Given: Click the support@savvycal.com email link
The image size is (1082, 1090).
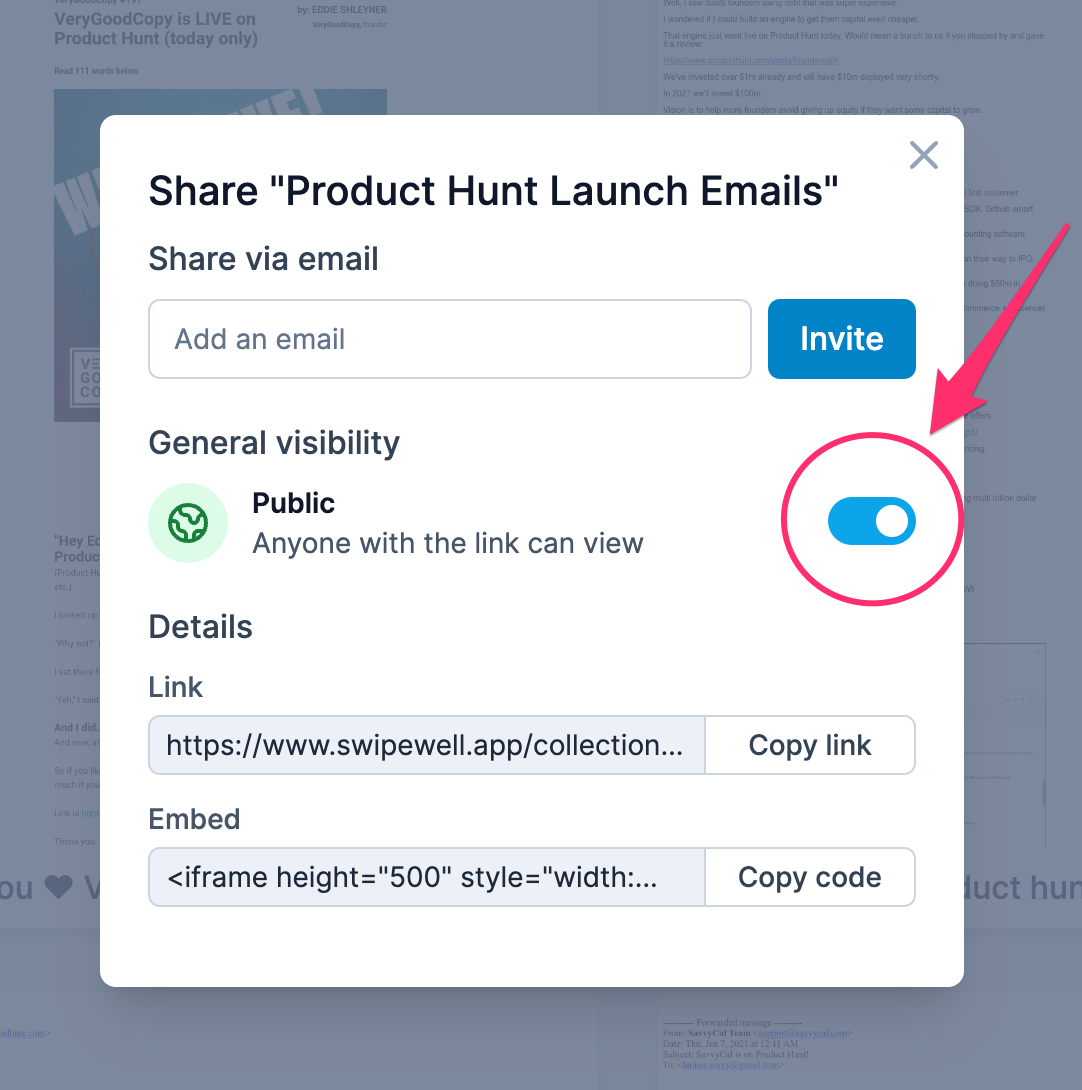Looking at the screenshot, I should tap(802, 1033).
